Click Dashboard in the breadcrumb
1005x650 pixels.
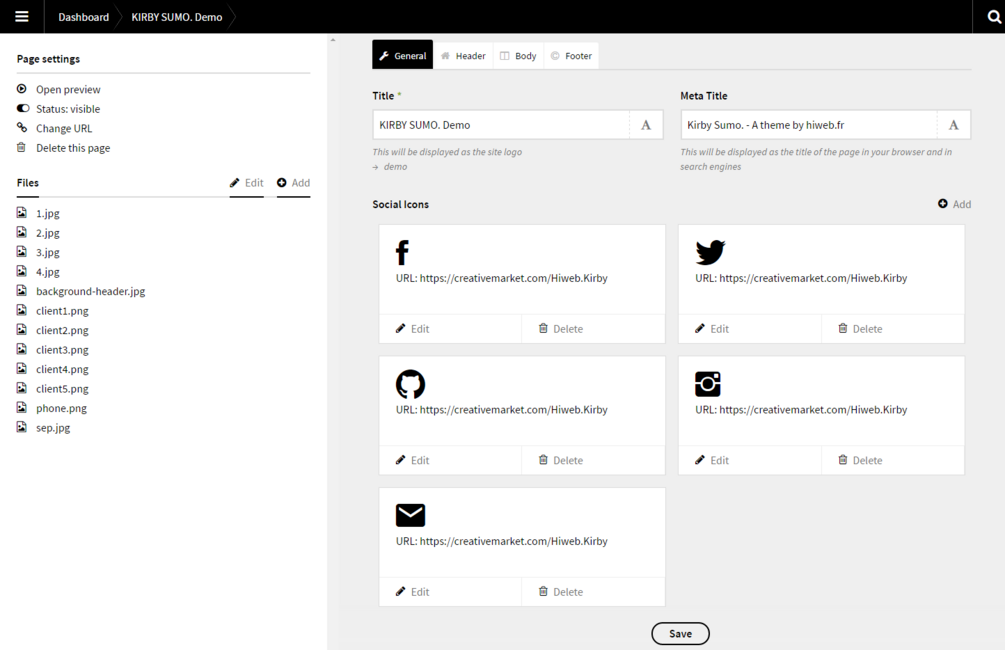[x=83, y=17]
